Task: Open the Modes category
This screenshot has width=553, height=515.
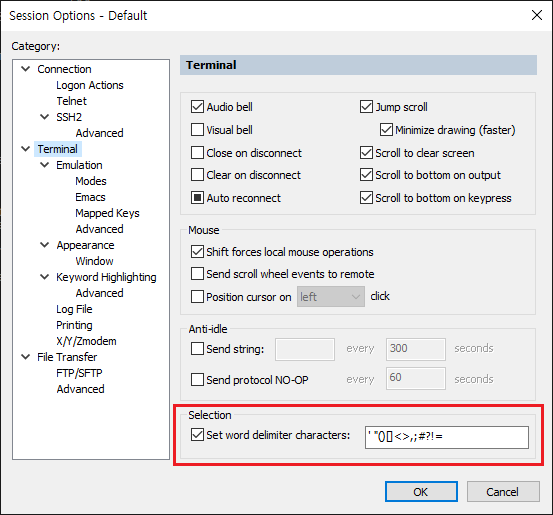Action: click(x=91, y=181)
